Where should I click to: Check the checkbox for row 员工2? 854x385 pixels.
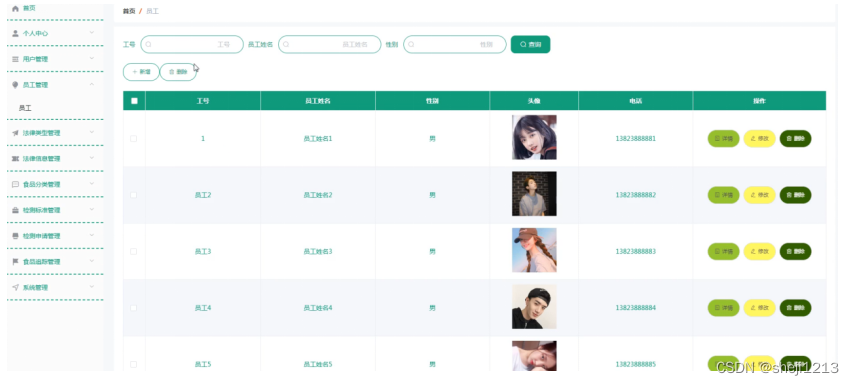tap(133, 195)
